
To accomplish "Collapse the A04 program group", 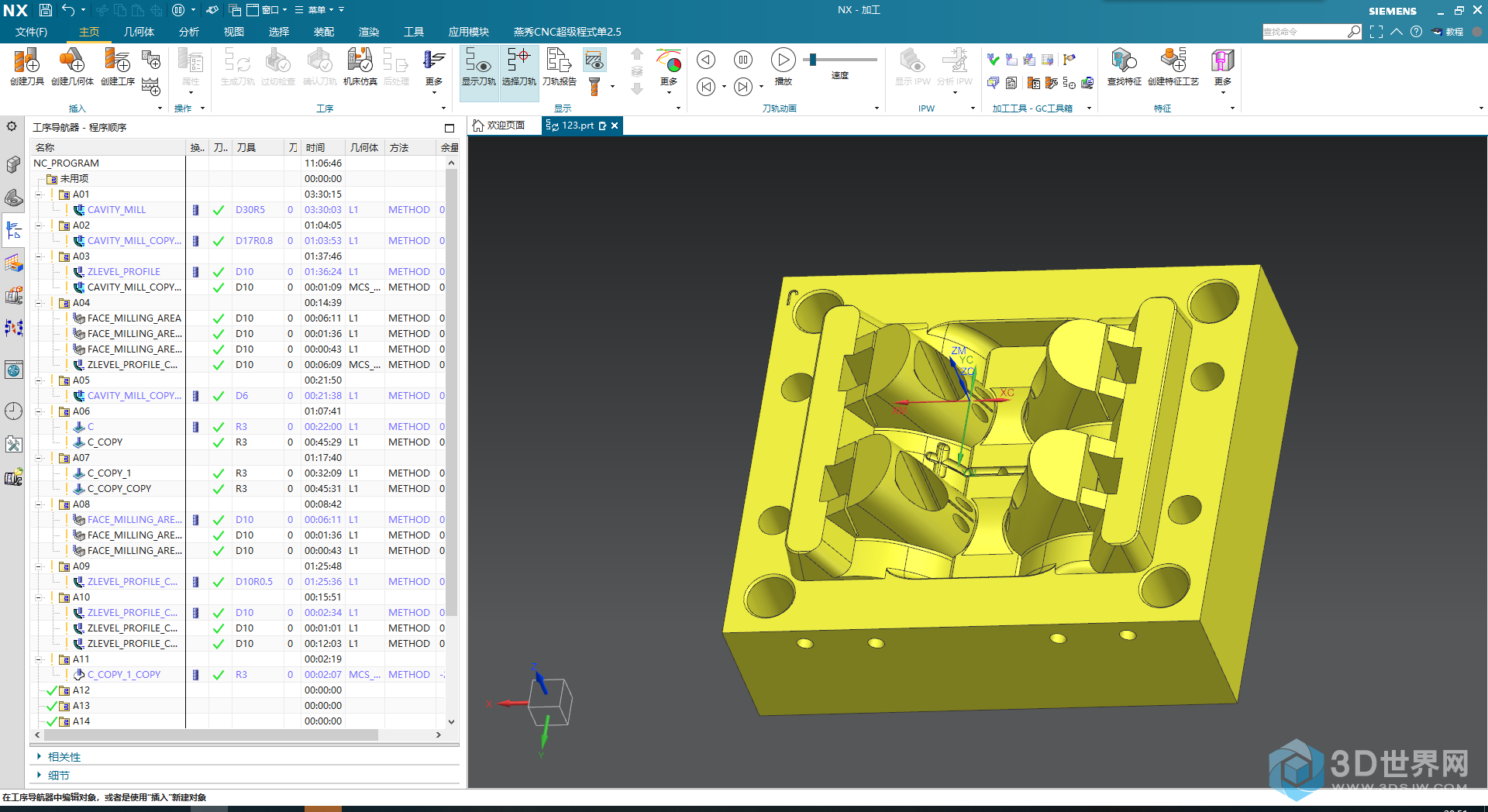I will pyautogui.click(x=38, y=303).
